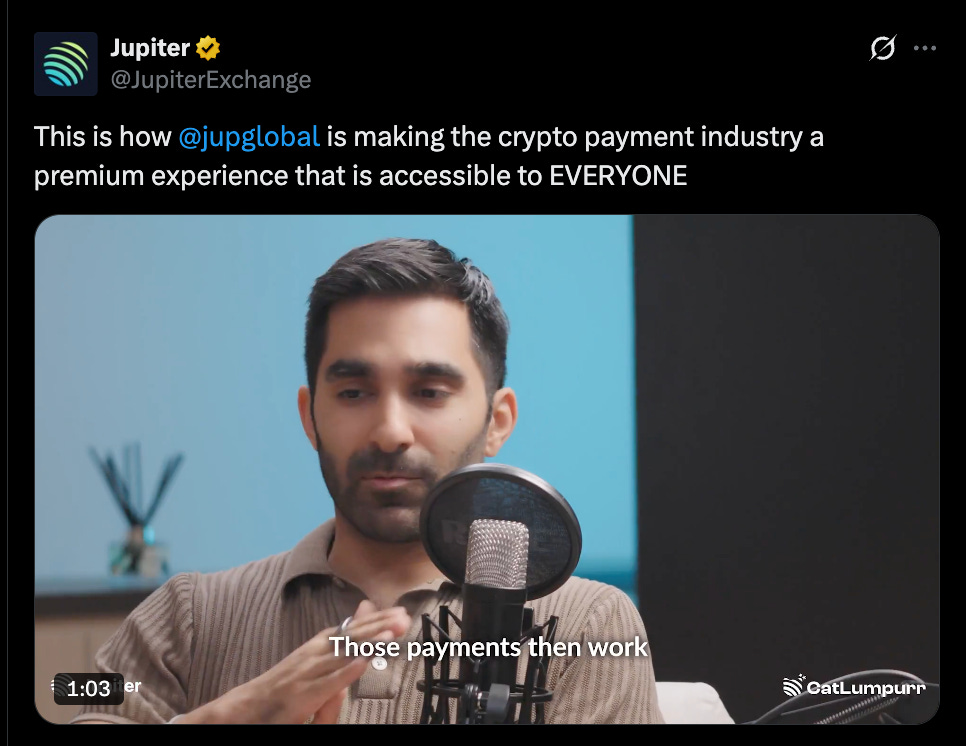
Task: Play the embedded podcast video
Action: (487, 469)
